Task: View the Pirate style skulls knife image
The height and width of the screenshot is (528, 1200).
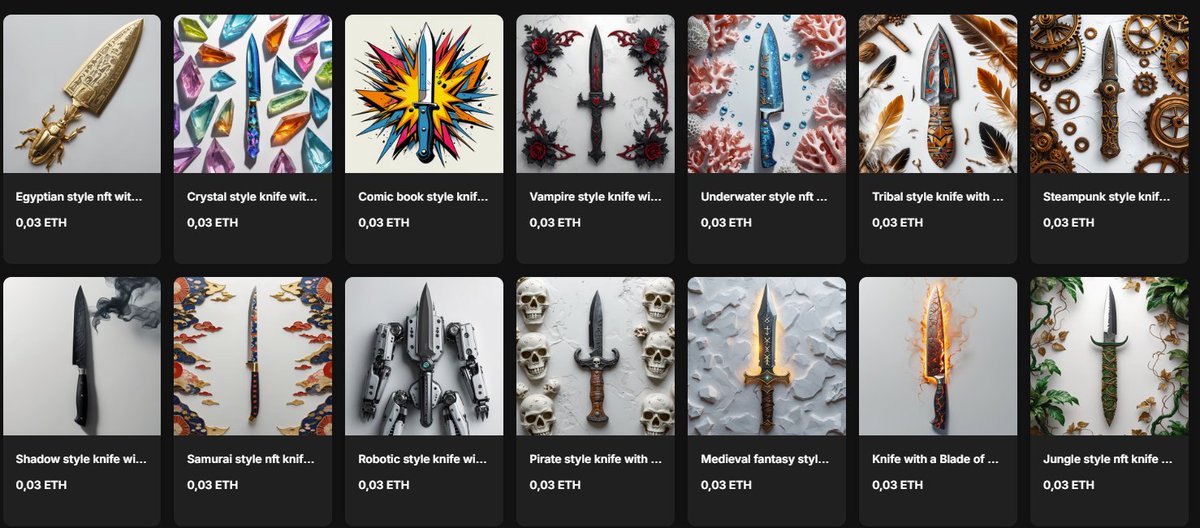Action: pyautogui.click(x=596, y=356)
